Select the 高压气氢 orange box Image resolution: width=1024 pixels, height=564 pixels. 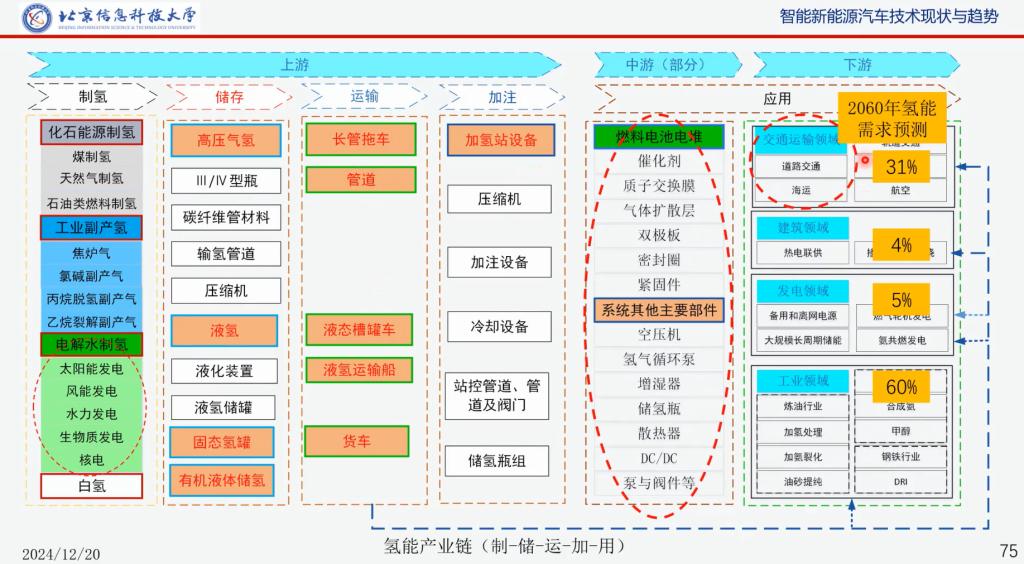225,141
